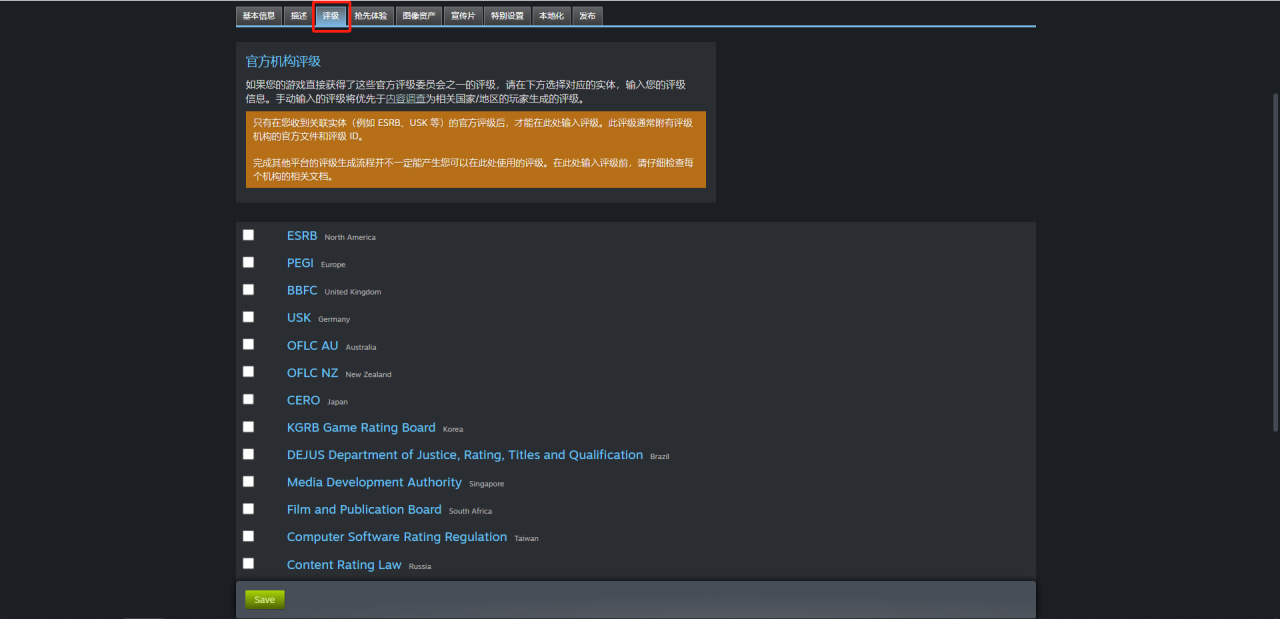
Task: Click the New Zealand region label
Action: (369, 375)
